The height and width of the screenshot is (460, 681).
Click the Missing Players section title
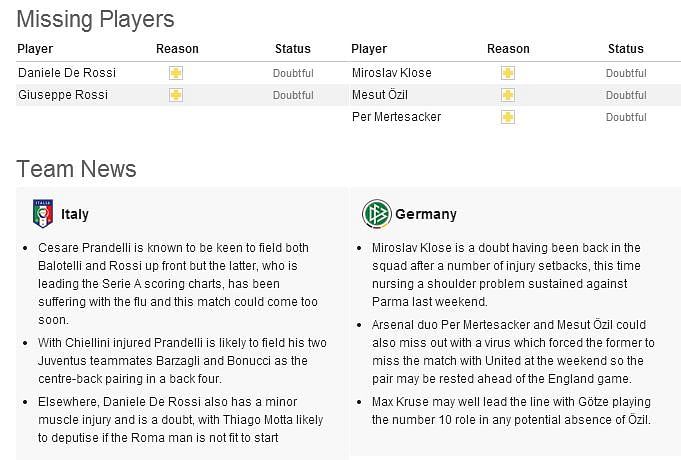point(96,19)
